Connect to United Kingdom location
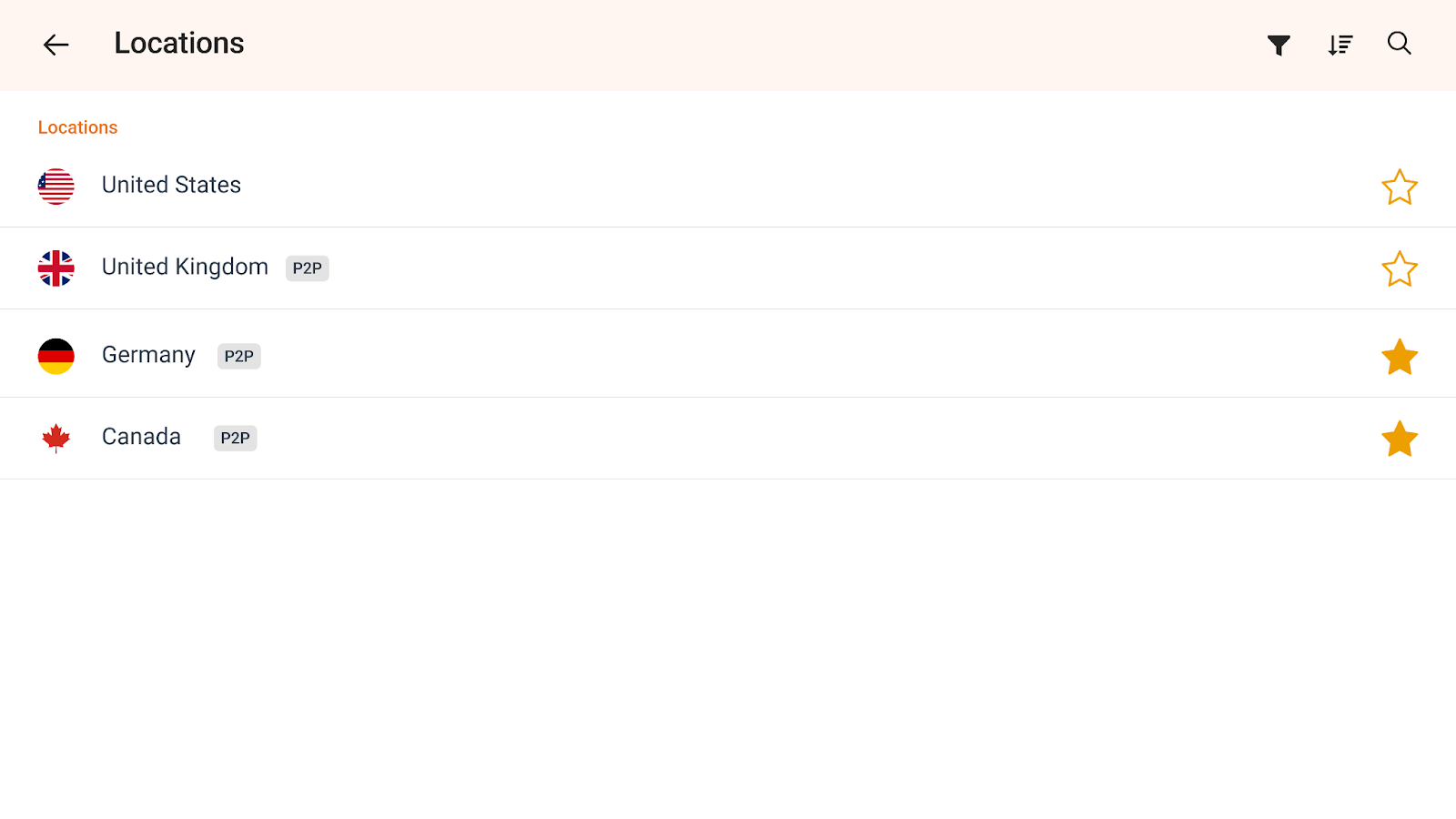Viewport: 1456px width, 819px height. pyautogui.click(x=185, y=268)
